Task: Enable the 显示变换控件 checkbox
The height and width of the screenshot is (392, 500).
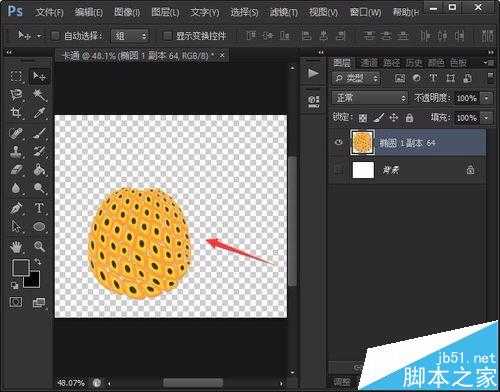Action: click(x=167, y=36)
